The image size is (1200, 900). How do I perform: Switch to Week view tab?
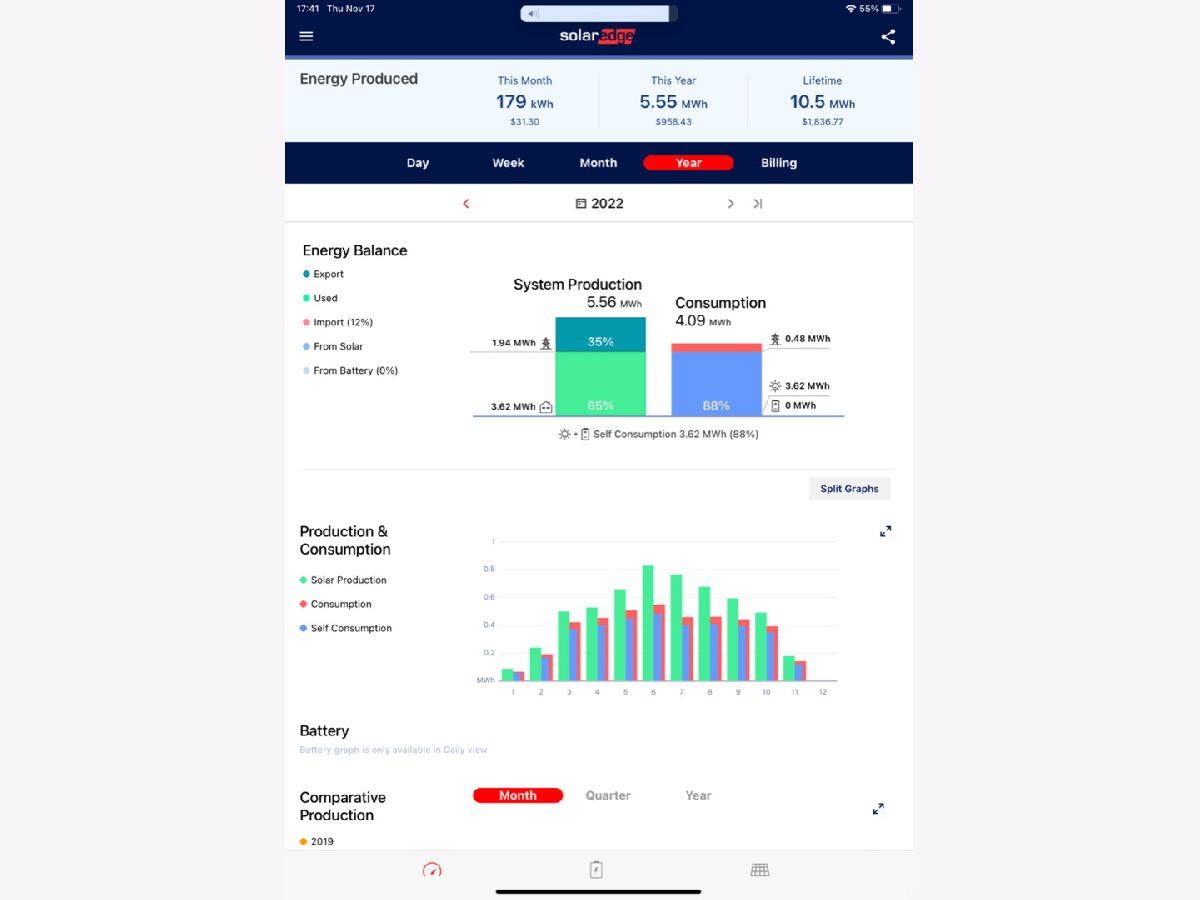click(x=508, y=163)
